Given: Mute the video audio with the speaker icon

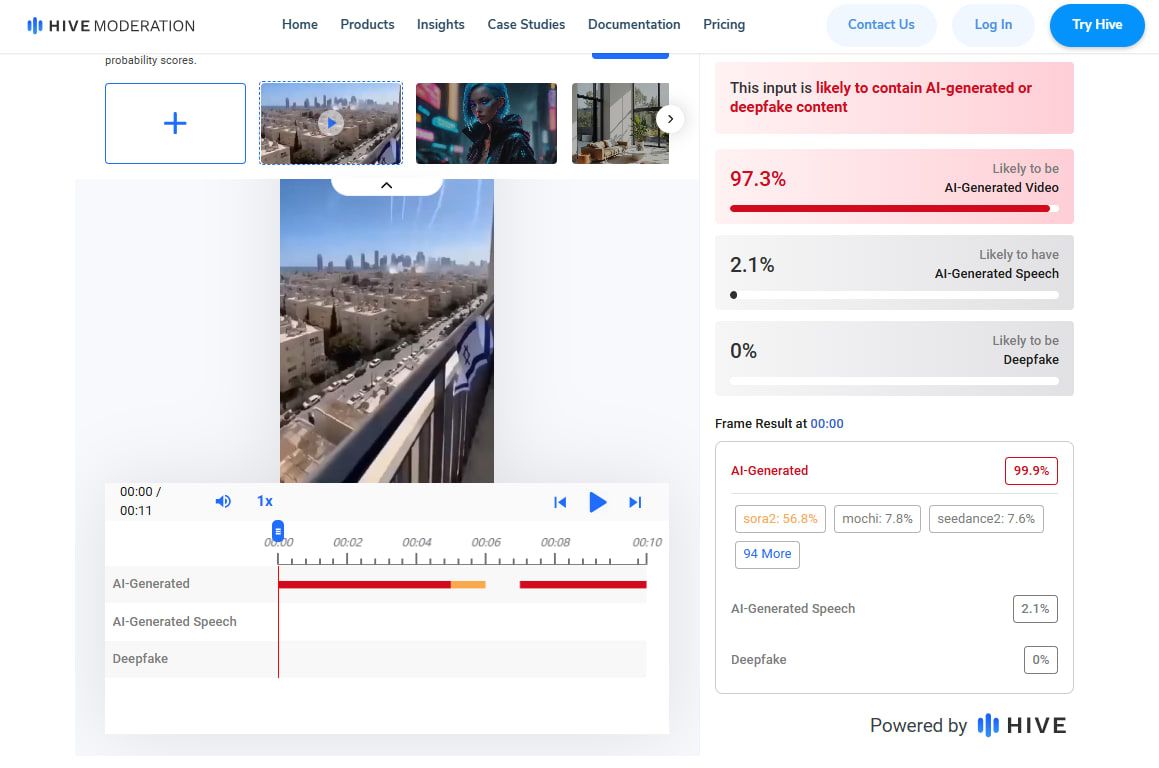Looking at the screenshot, I should pyautogui.click(x=223, y=502).
